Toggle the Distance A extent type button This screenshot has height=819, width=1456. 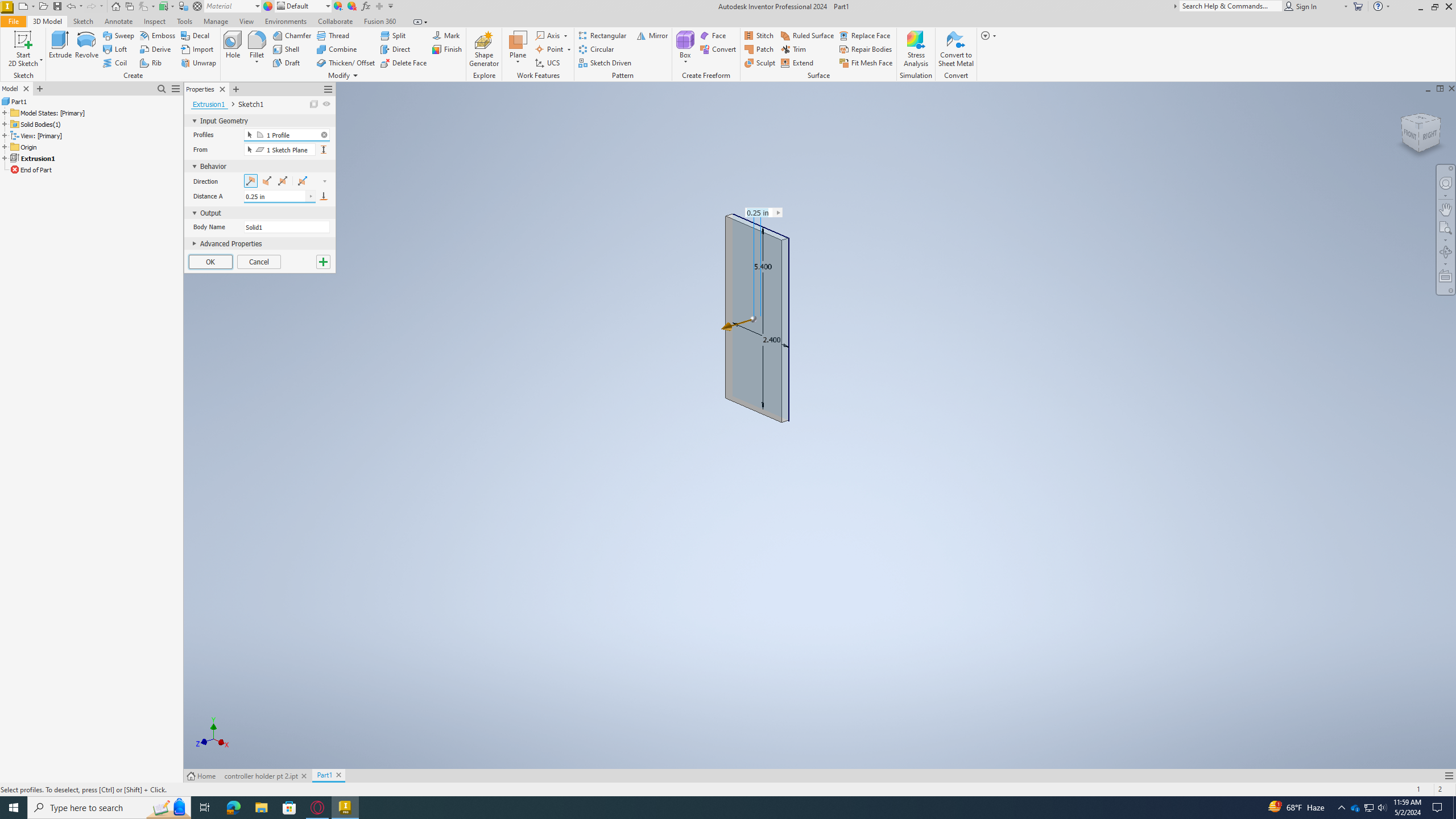click(x=324, y=196)
